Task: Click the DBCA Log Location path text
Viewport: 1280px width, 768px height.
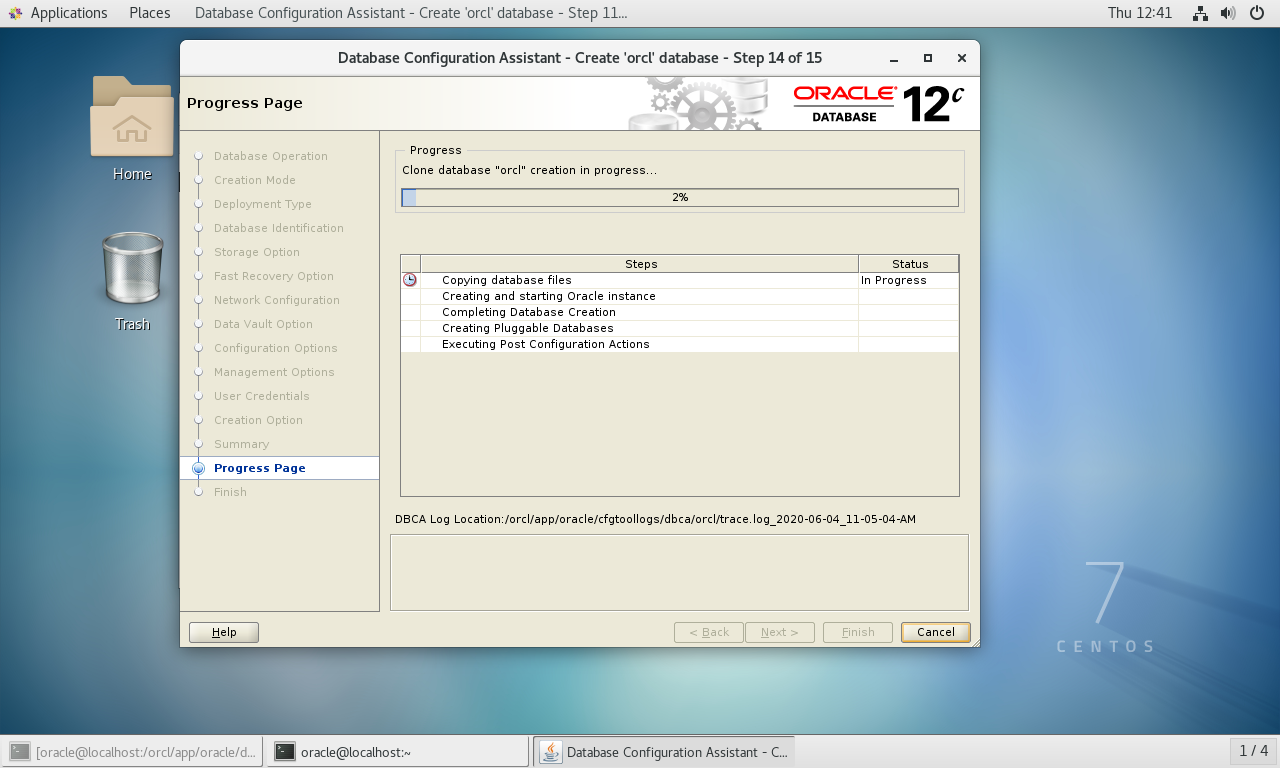Action: [656, 519]
